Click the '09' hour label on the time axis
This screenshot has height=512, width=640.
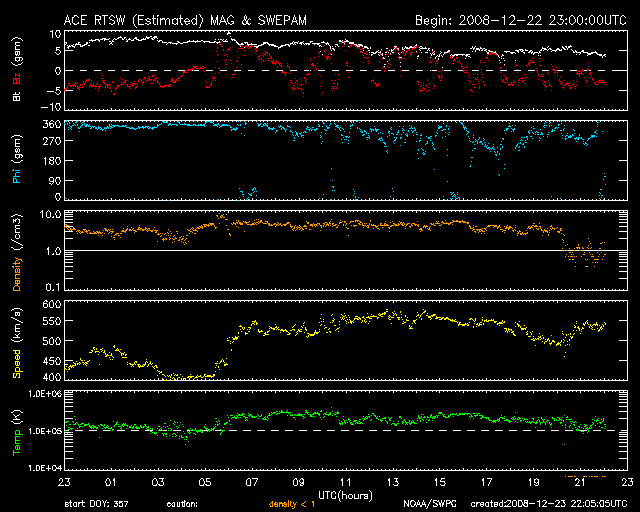(299, 482)
